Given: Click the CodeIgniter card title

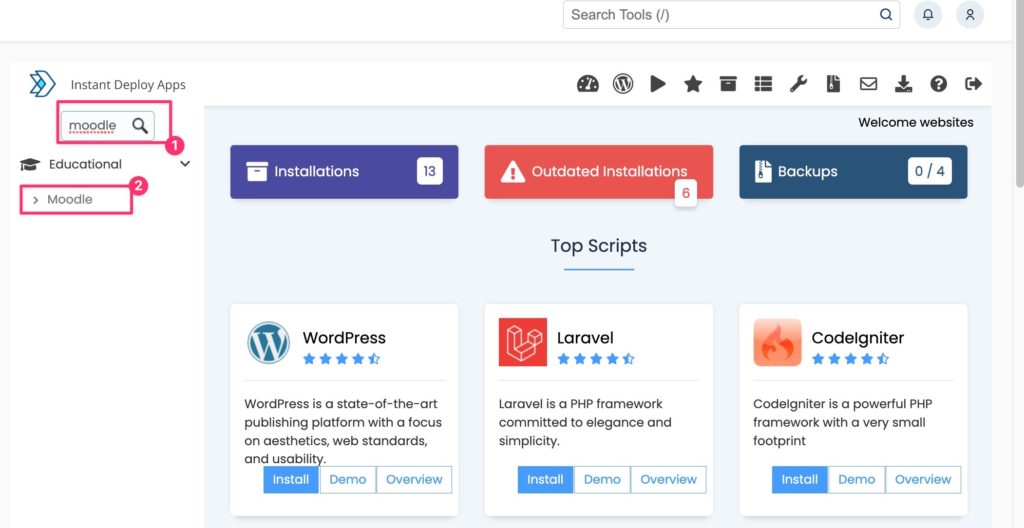Looking at the screenshot, I should [858, 338].
